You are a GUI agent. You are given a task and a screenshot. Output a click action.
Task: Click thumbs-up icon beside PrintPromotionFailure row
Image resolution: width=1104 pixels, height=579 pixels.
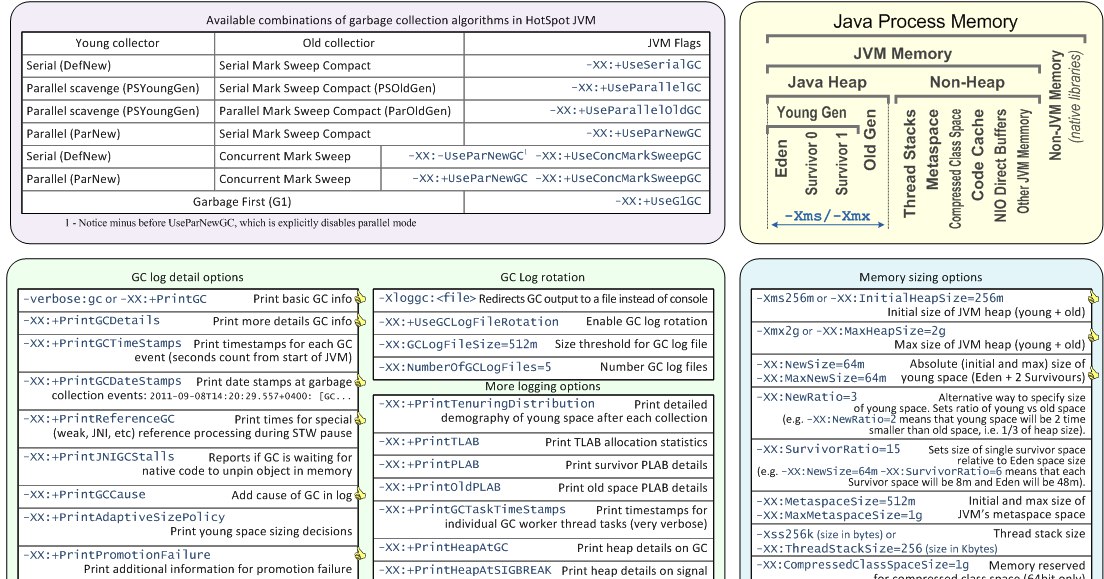click(x=360, y=555)
